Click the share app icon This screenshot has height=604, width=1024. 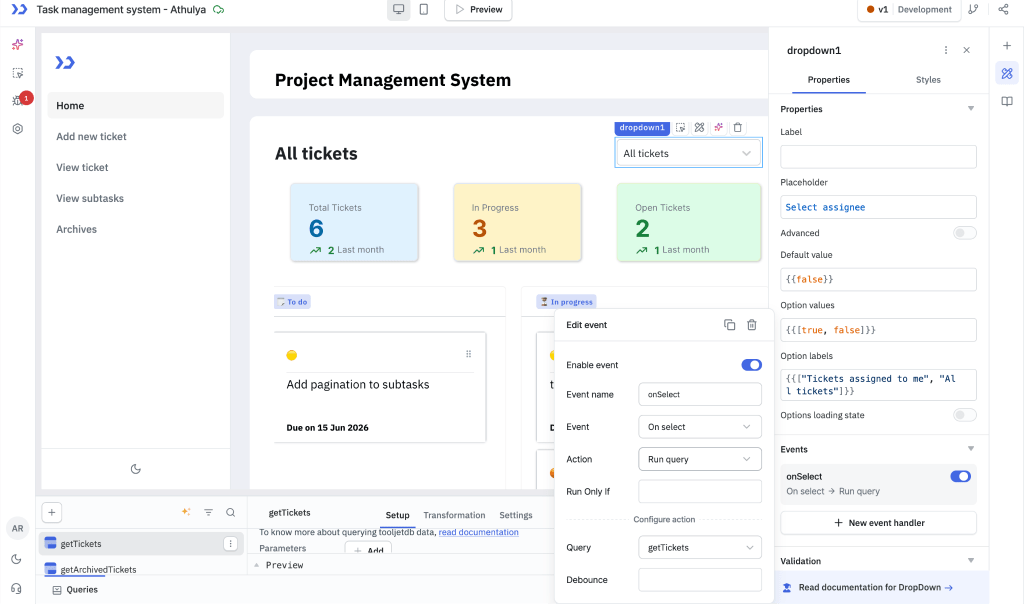(x=1003, y=9)
